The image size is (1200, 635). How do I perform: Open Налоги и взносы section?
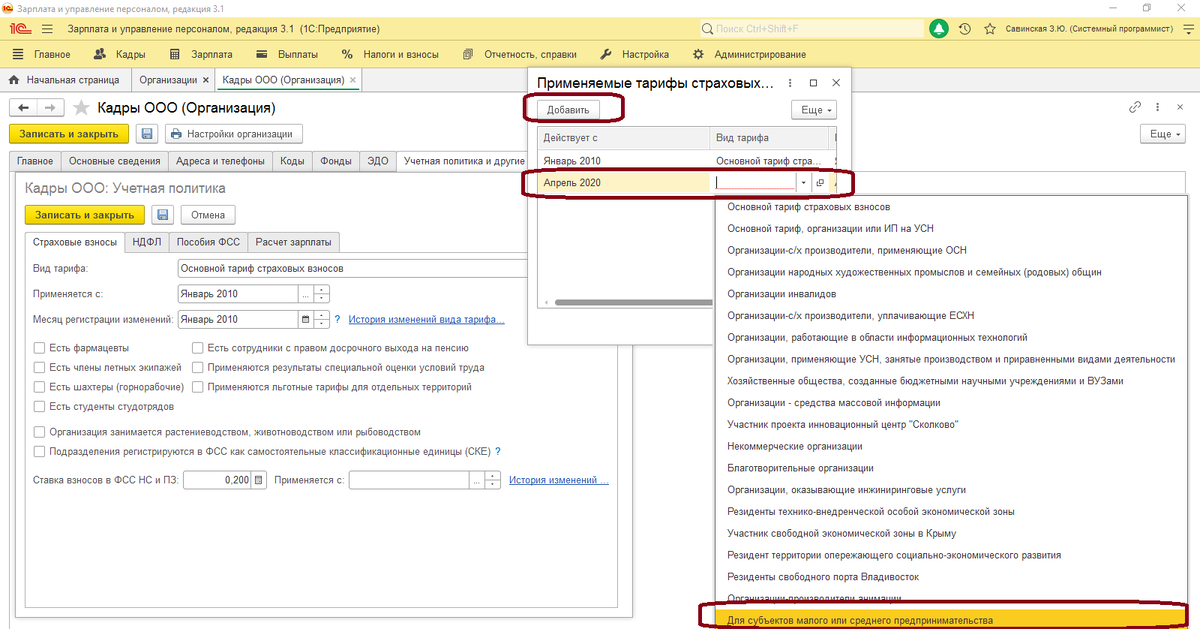point(391,54)
